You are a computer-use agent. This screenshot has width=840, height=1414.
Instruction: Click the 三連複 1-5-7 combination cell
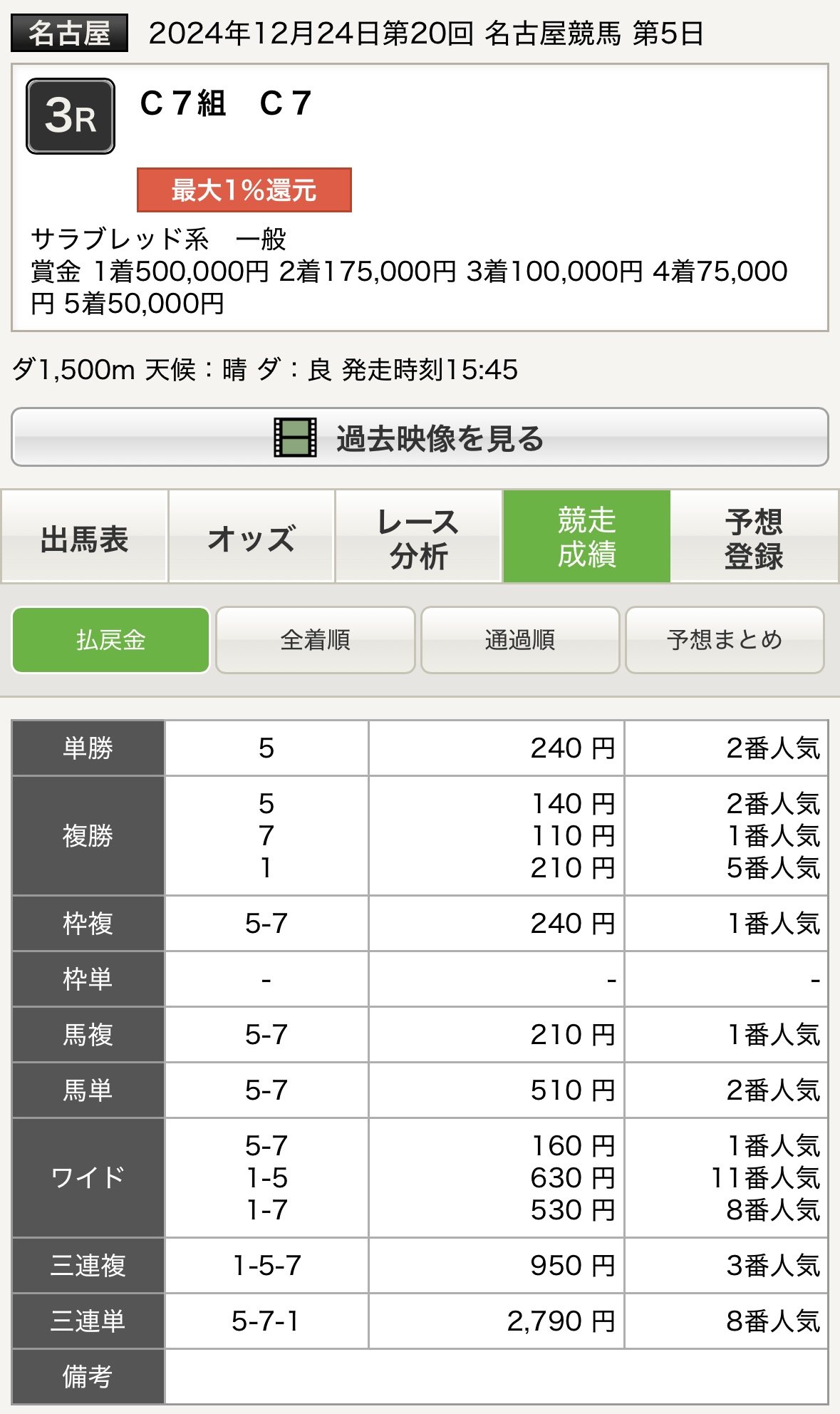click(266, 1266)
